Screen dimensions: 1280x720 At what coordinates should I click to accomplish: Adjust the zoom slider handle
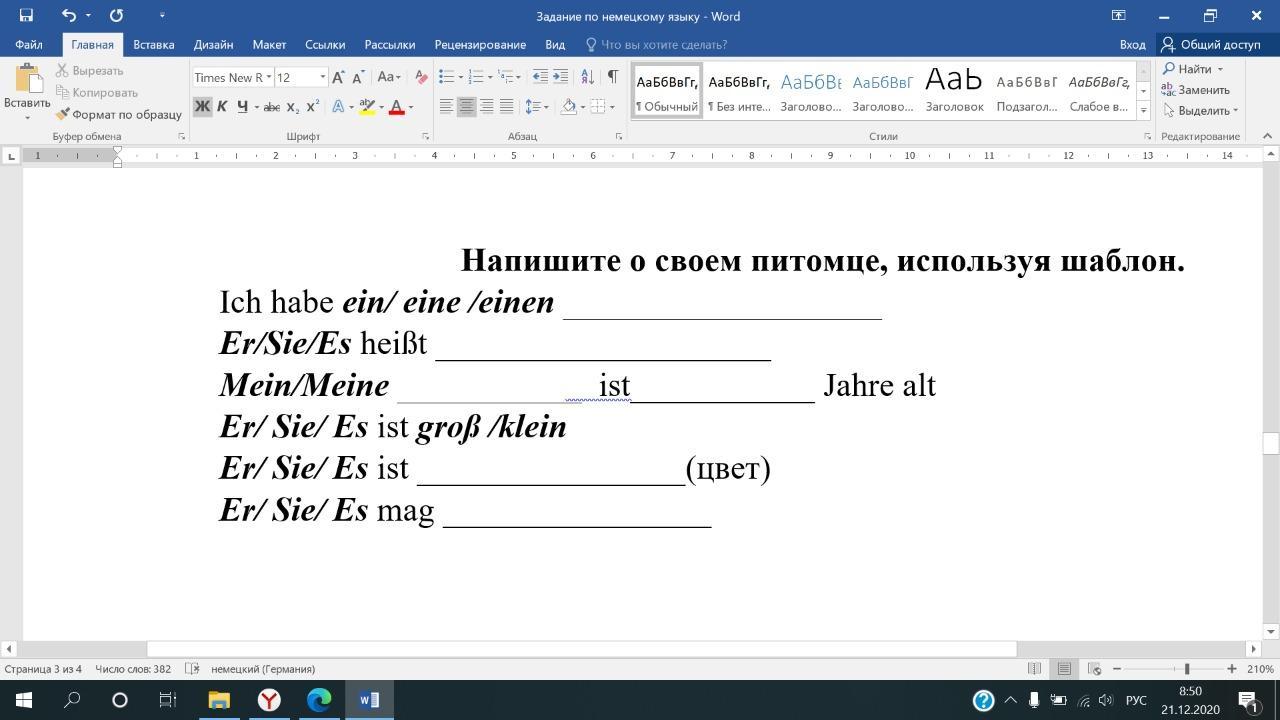coord(1187,669)
